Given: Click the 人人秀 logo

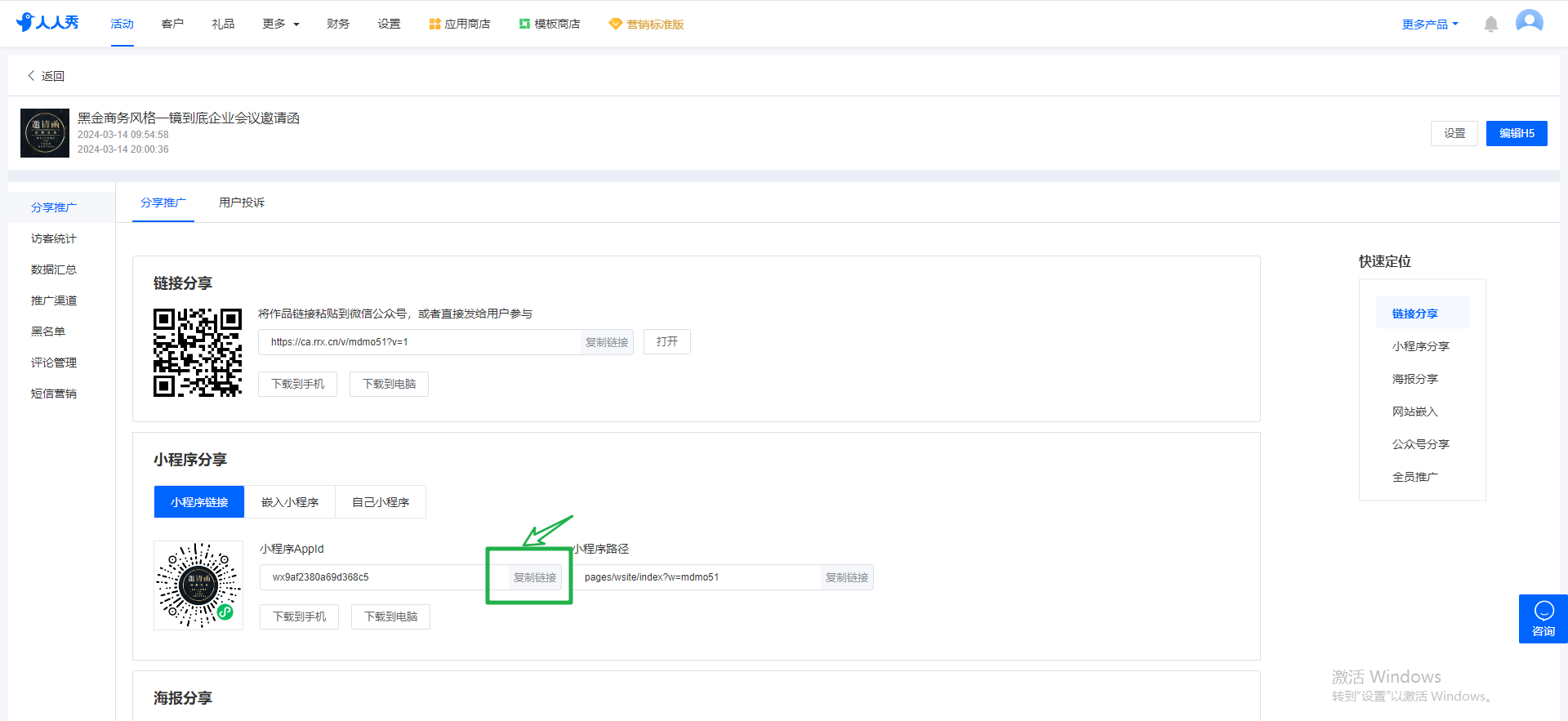Looking at the screenshot, I should (47, 23).
